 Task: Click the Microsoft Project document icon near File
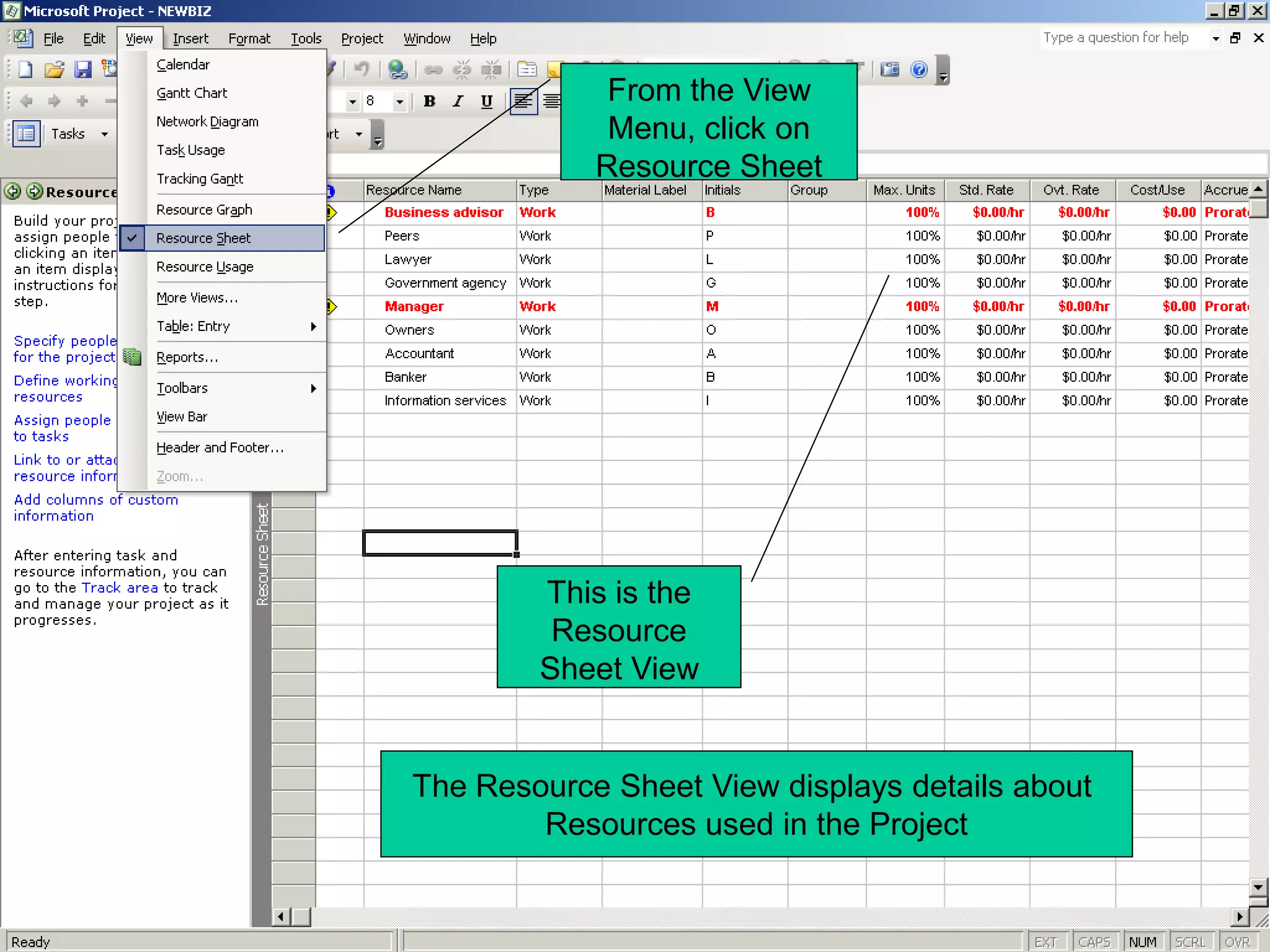click(x=23, y=38)
